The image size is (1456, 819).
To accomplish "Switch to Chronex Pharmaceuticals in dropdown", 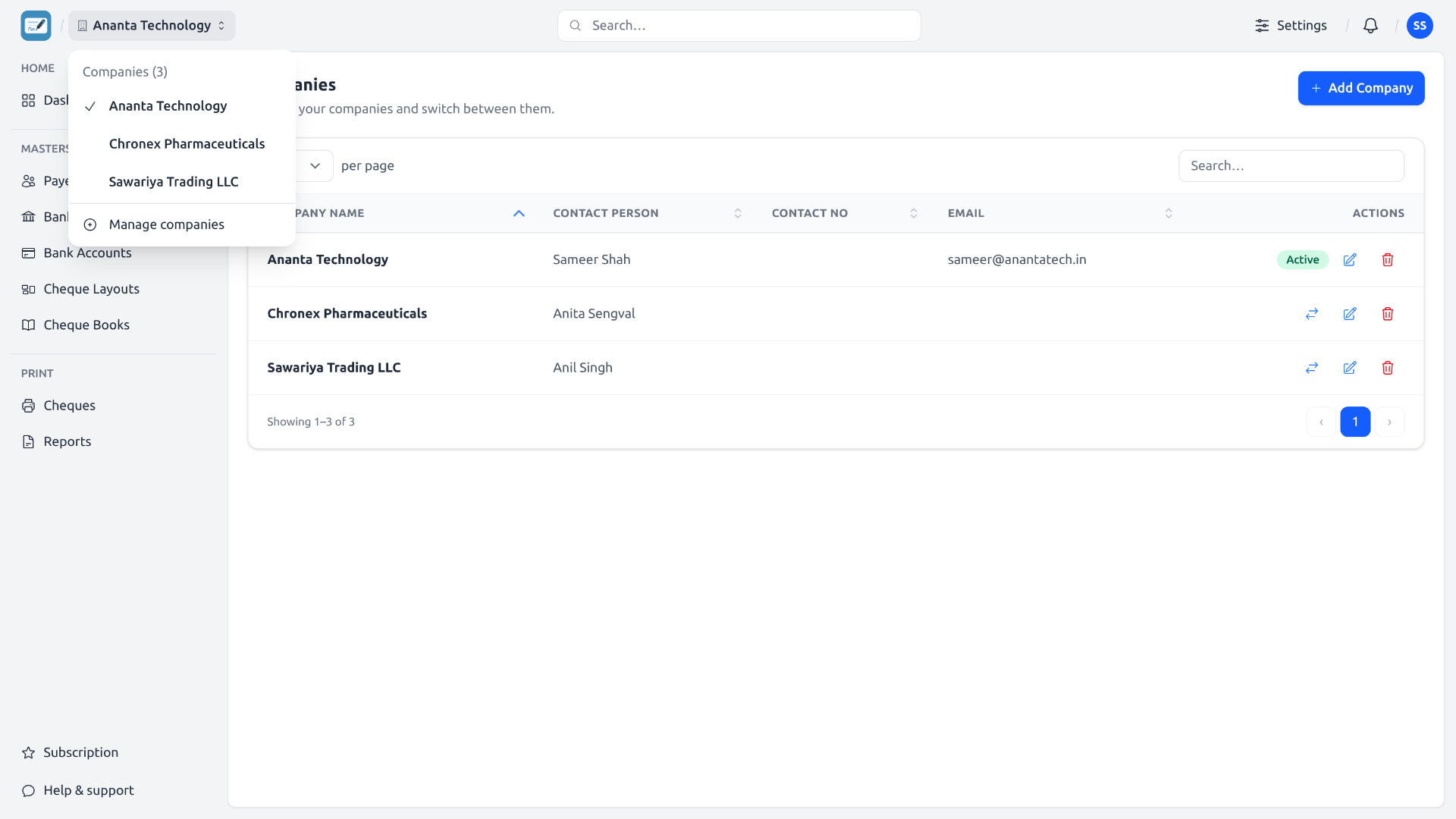I will [x=182, y=144].
